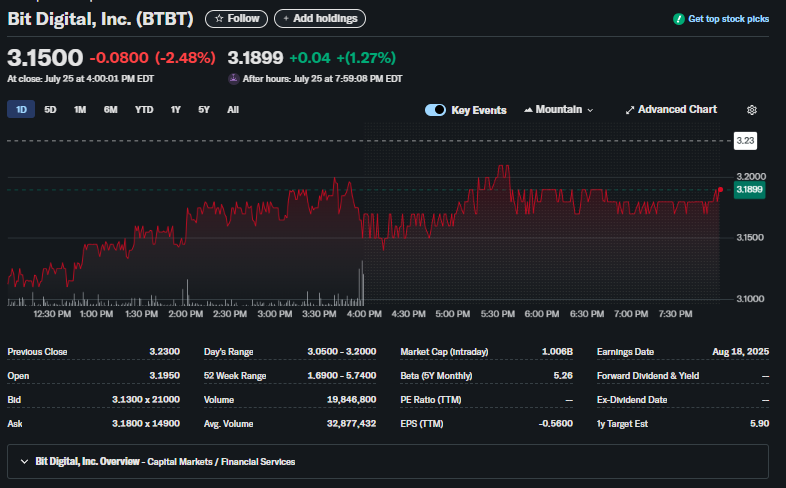786x488 pixels.
Task: Click the 52 Week Range label
Action: click(235, 376)
